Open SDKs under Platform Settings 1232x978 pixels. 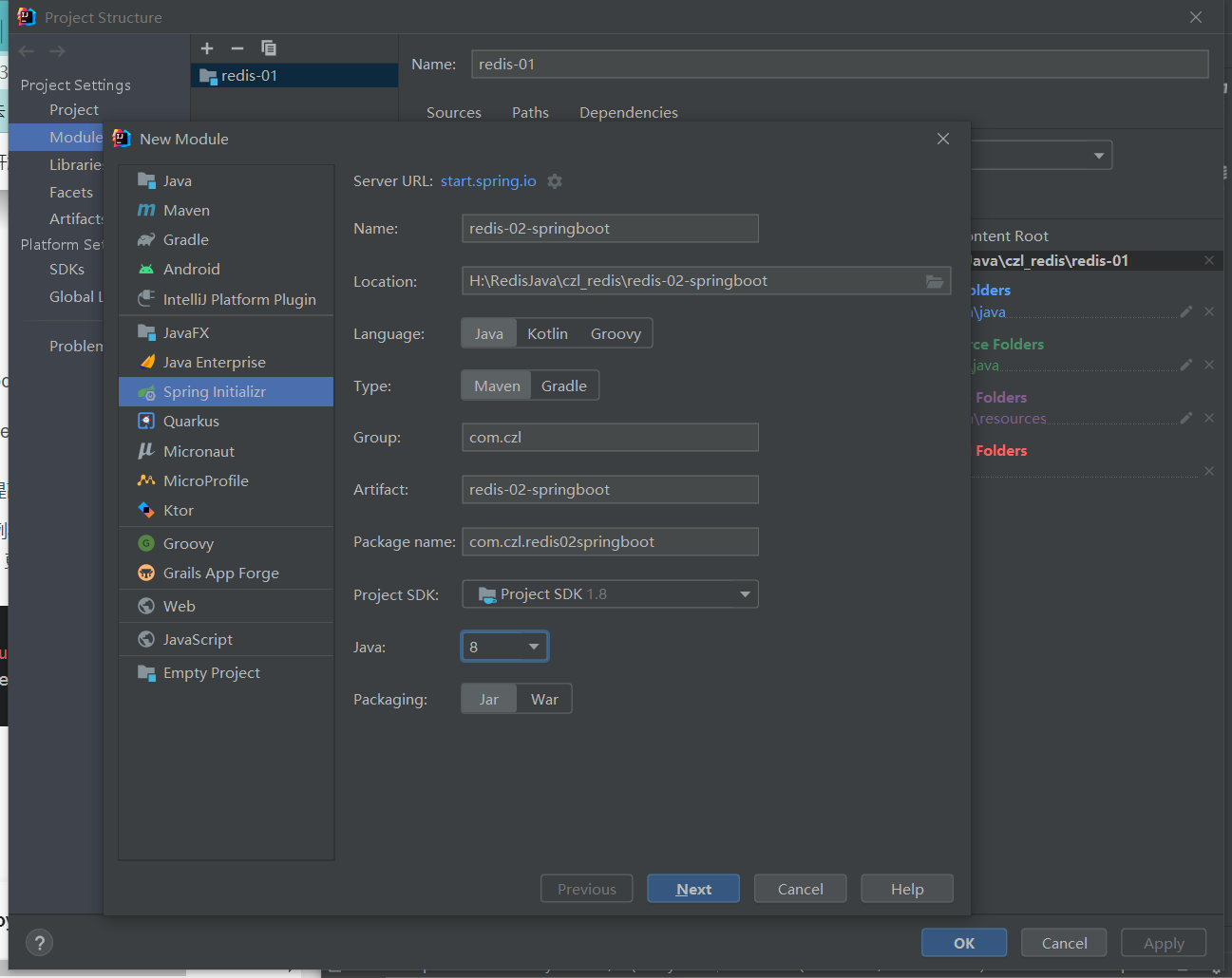coord(66,269)
